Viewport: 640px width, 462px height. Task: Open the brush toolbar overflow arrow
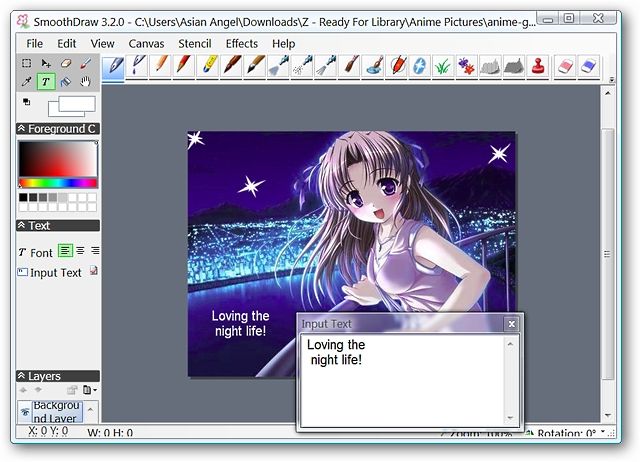(611, 80)
